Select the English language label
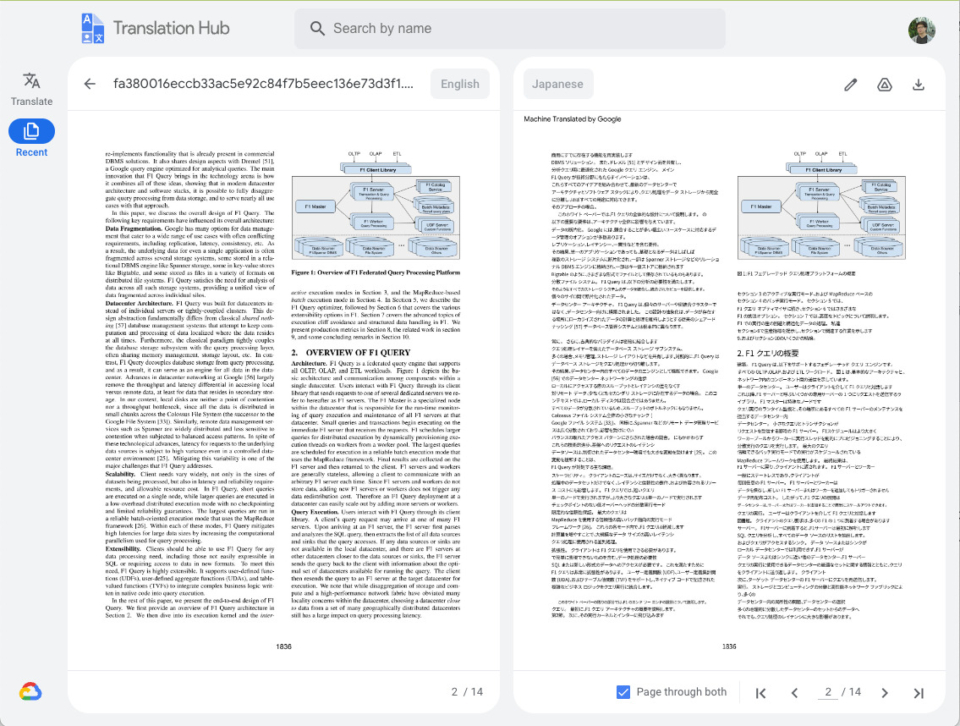 460,84
